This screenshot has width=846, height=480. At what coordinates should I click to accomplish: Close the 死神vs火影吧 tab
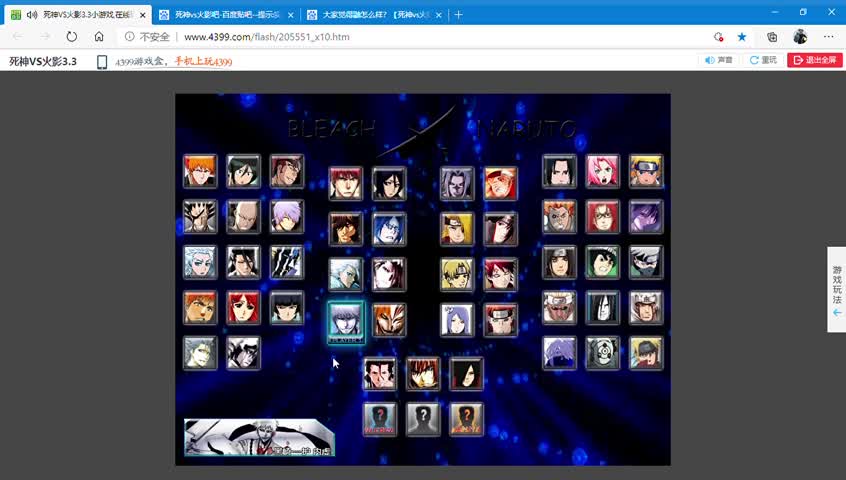click(291, 15)
